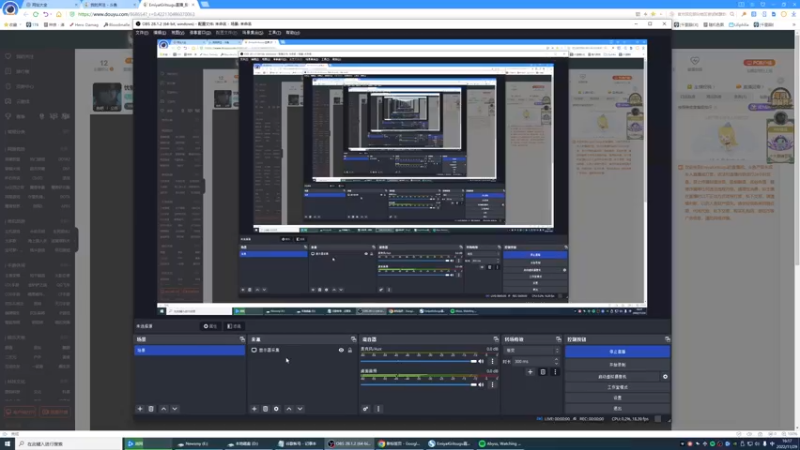
Task: Click the Filters button above the Scenes dock
Action: (x=234, y=326)
